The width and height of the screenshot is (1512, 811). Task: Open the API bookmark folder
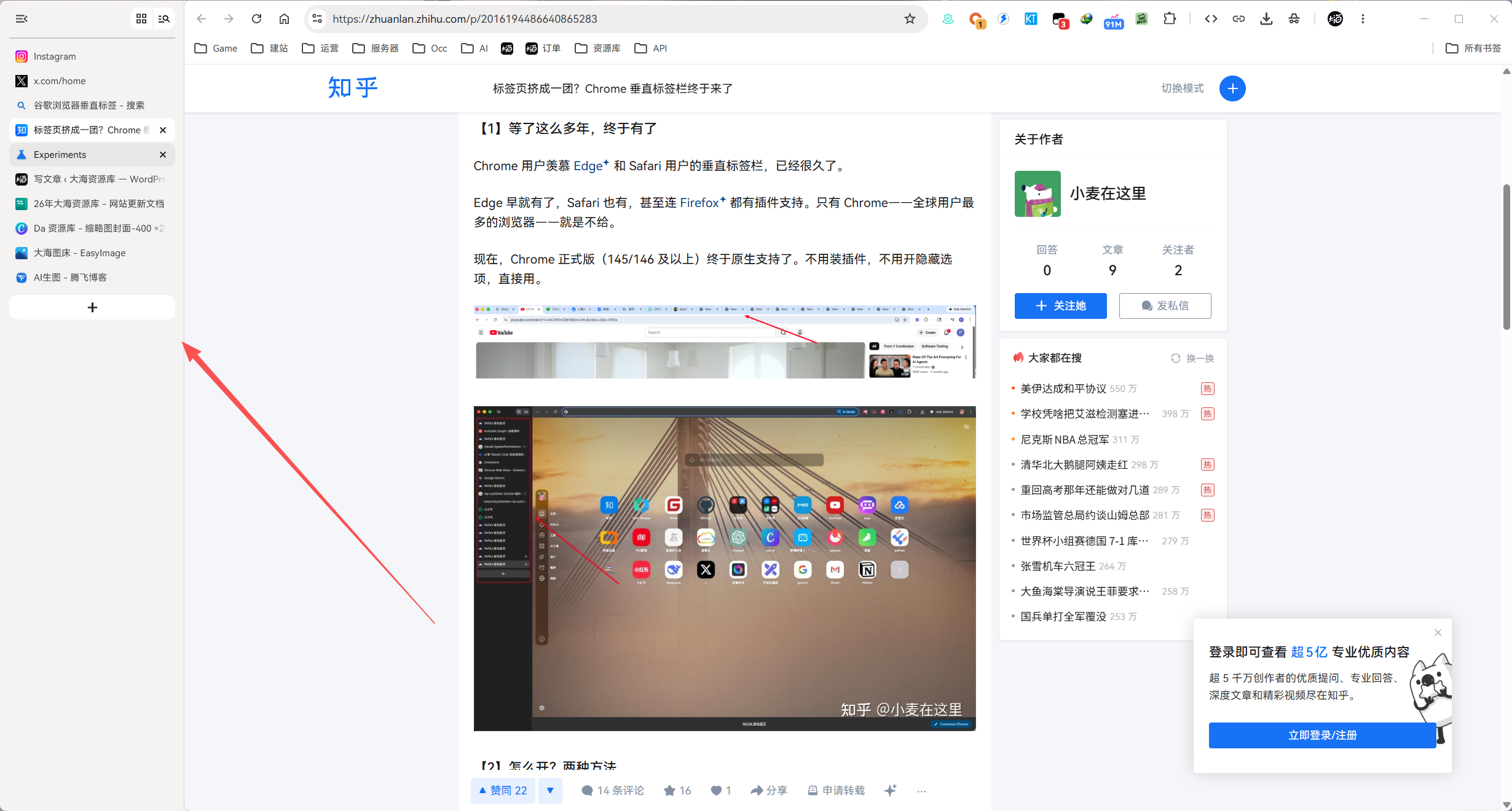[650, 49]
